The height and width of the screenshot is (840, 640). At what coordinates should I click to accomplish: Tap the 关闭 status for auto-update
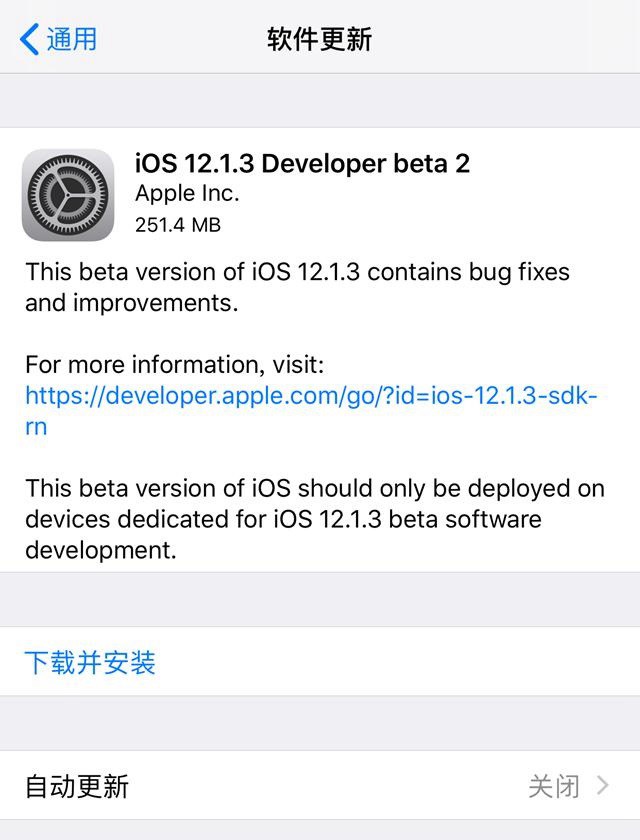coord(553,786)
